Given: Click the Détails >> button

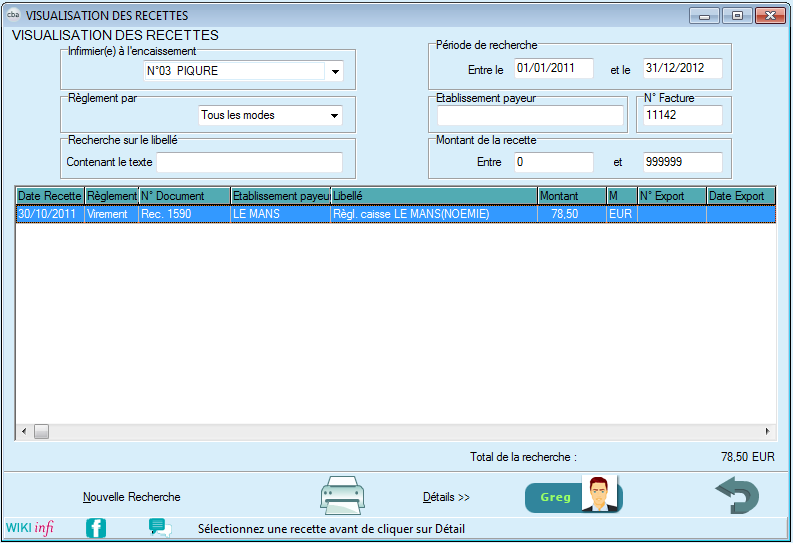Looking at the screenshot, I should 446,497.
